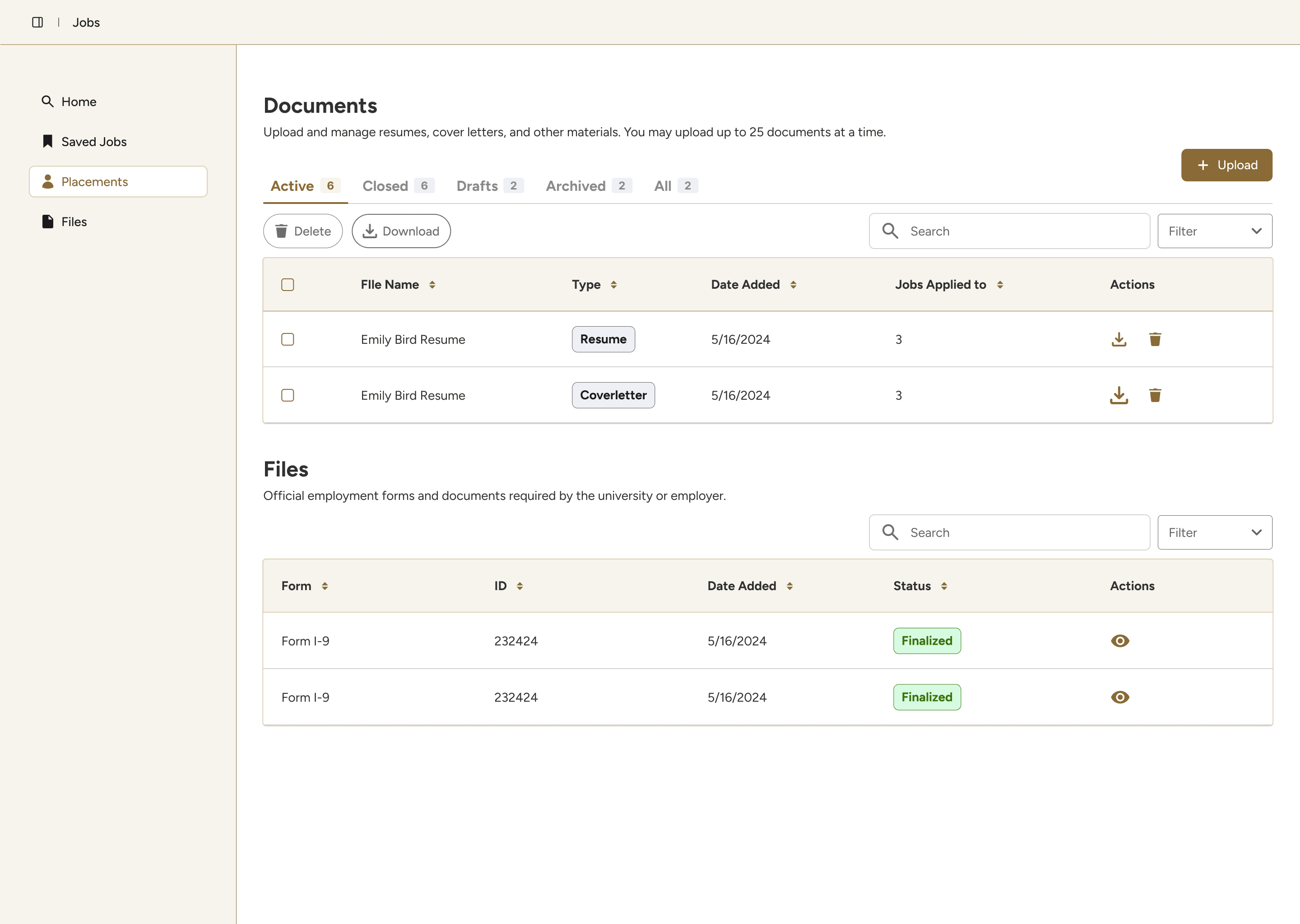Viewport: 1300px width, 924px height.
Task: Open the Documents Filter dropdown
Action: (1214, 231)
